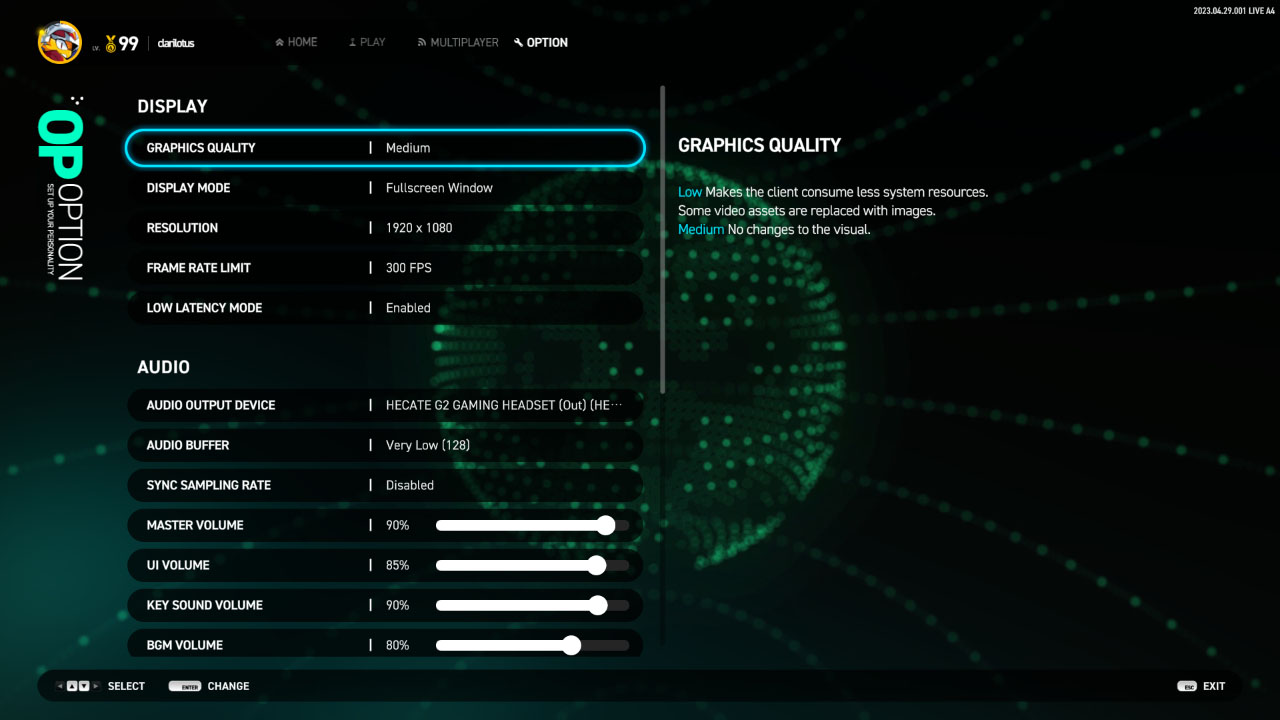
Task: Go to the PLAY tab
Action: pos(372,43)
